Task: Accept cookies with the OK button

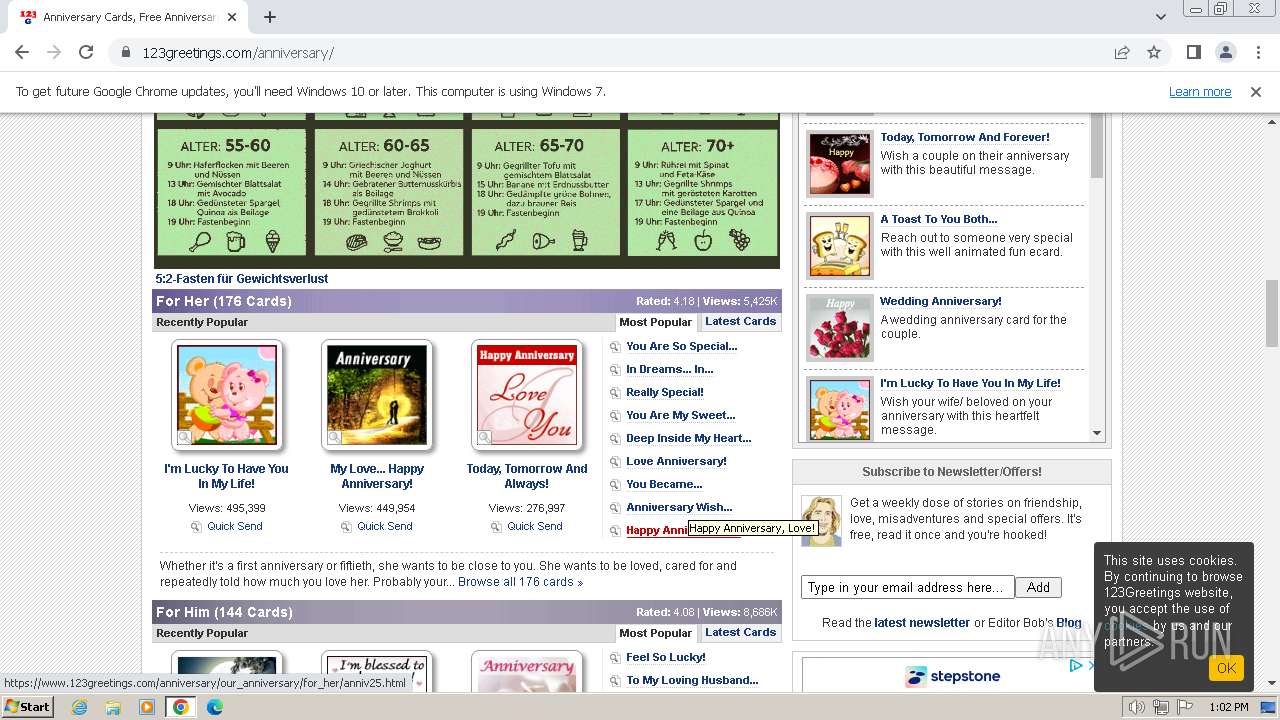Action: coord(1226,668)
